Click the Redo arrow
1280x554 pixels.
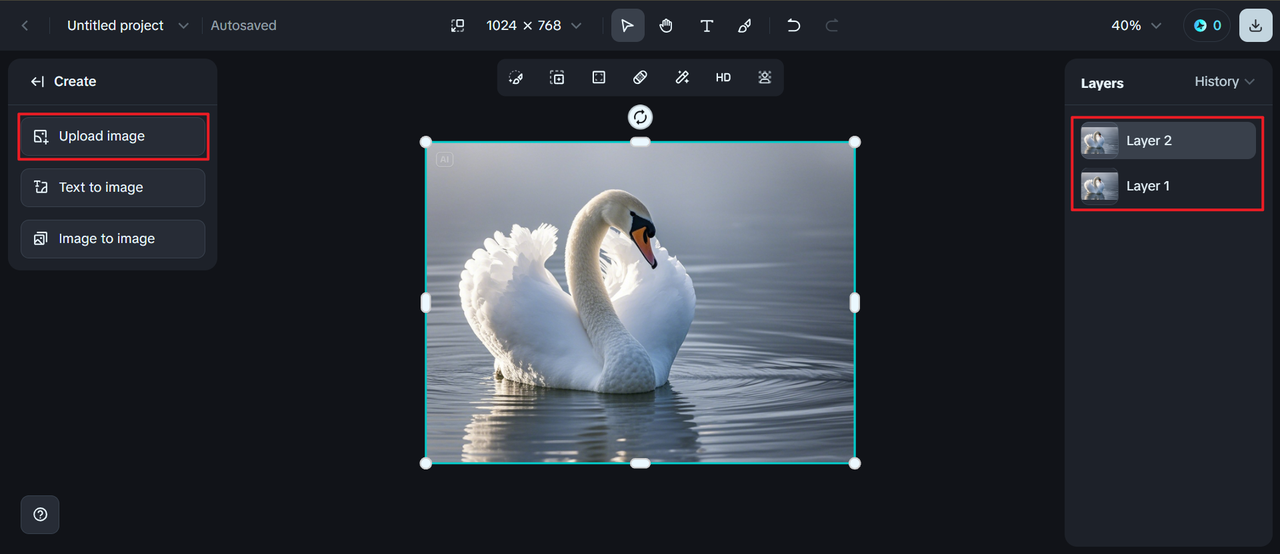(x=832, y=26)
